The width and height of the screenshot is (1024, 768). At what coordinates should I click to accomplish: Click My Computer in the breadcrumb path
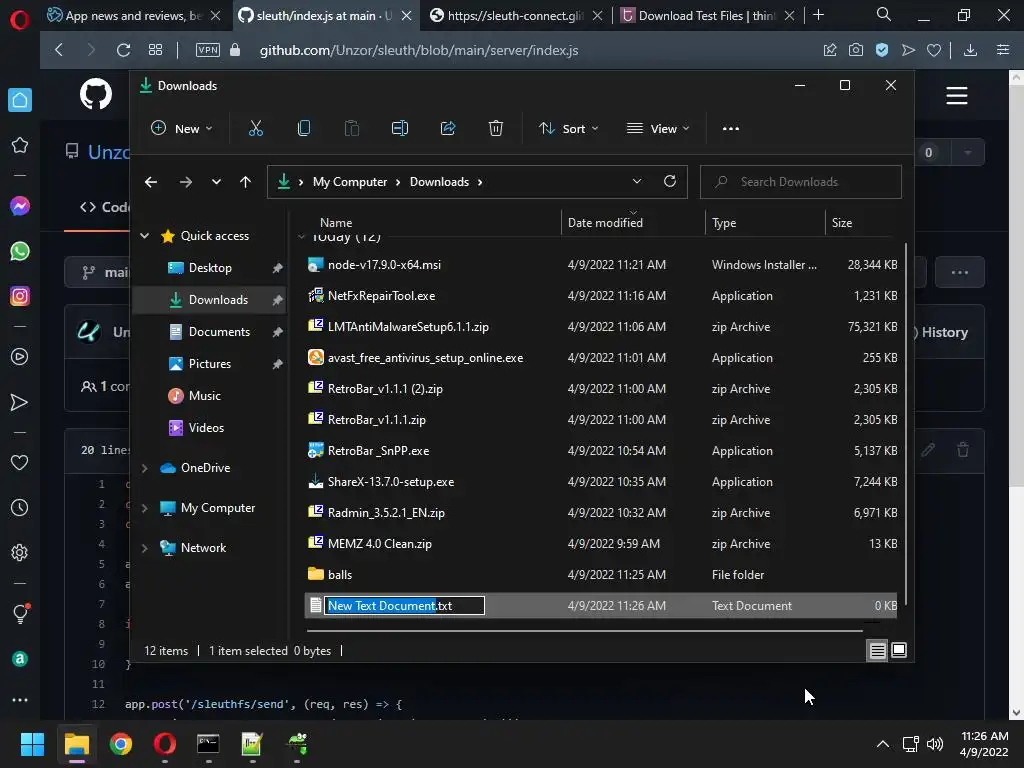[349, 182]
